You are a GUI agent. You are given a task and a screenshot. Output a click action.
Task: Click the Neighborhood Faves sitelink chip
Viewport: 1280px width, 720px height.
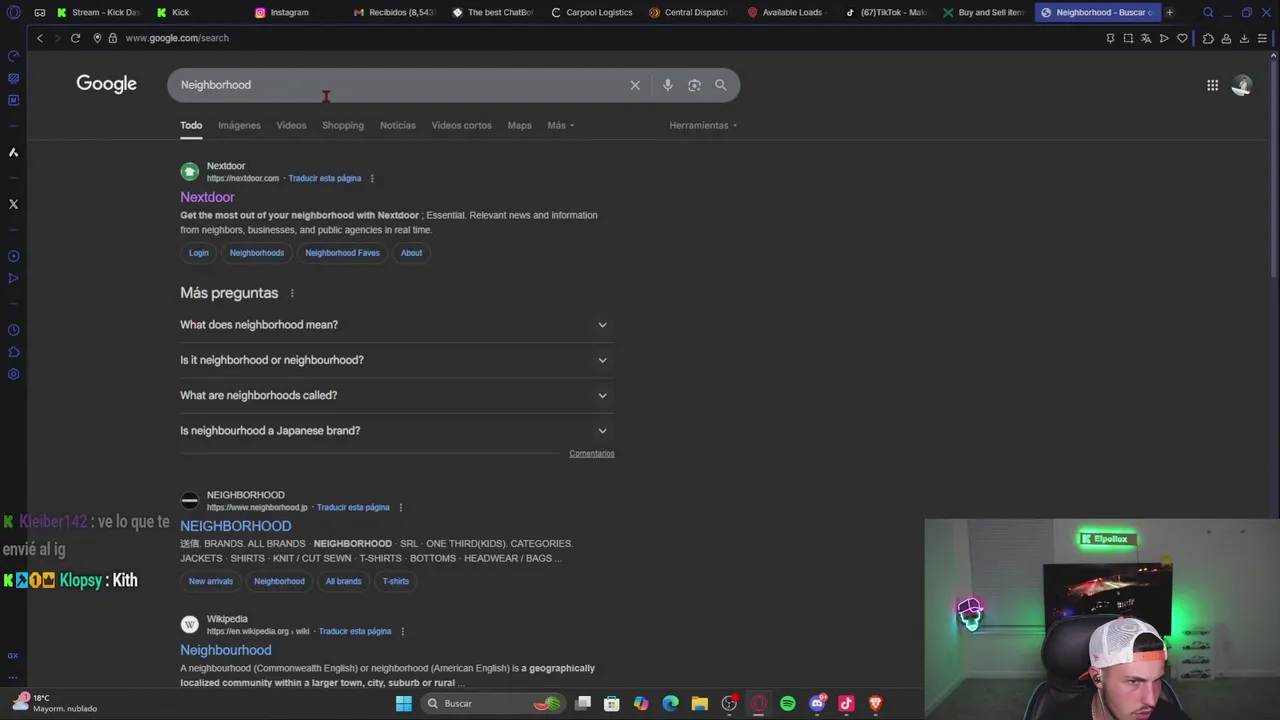coord(342,253)
